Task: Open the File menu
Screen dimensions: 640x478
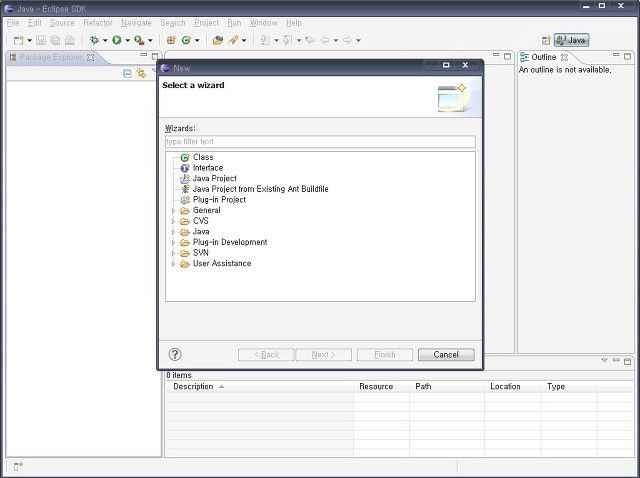Action: click(x=13, y=23)
